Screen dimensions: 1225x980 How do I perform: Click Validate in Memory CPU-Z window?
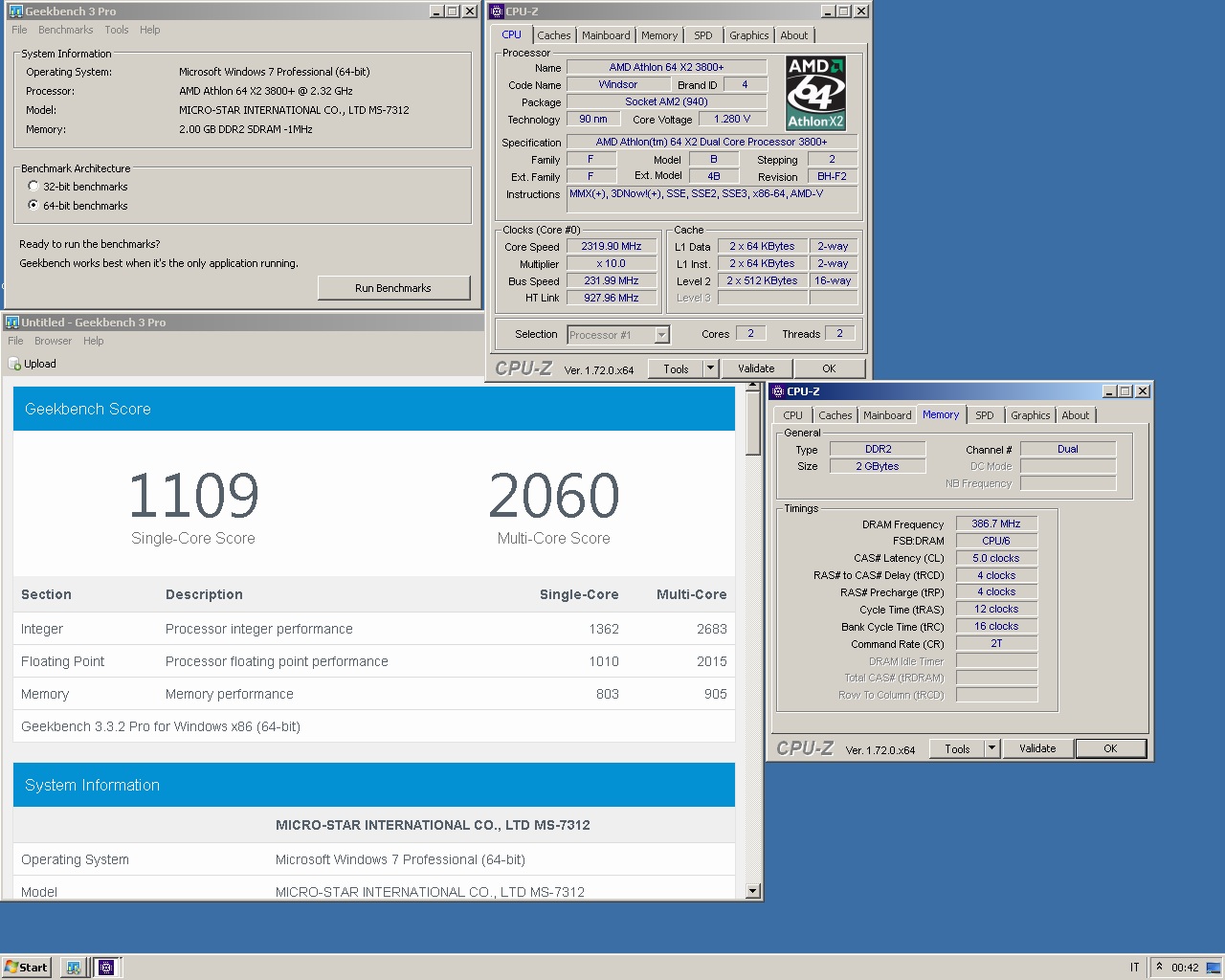[x=1037, y=748]
